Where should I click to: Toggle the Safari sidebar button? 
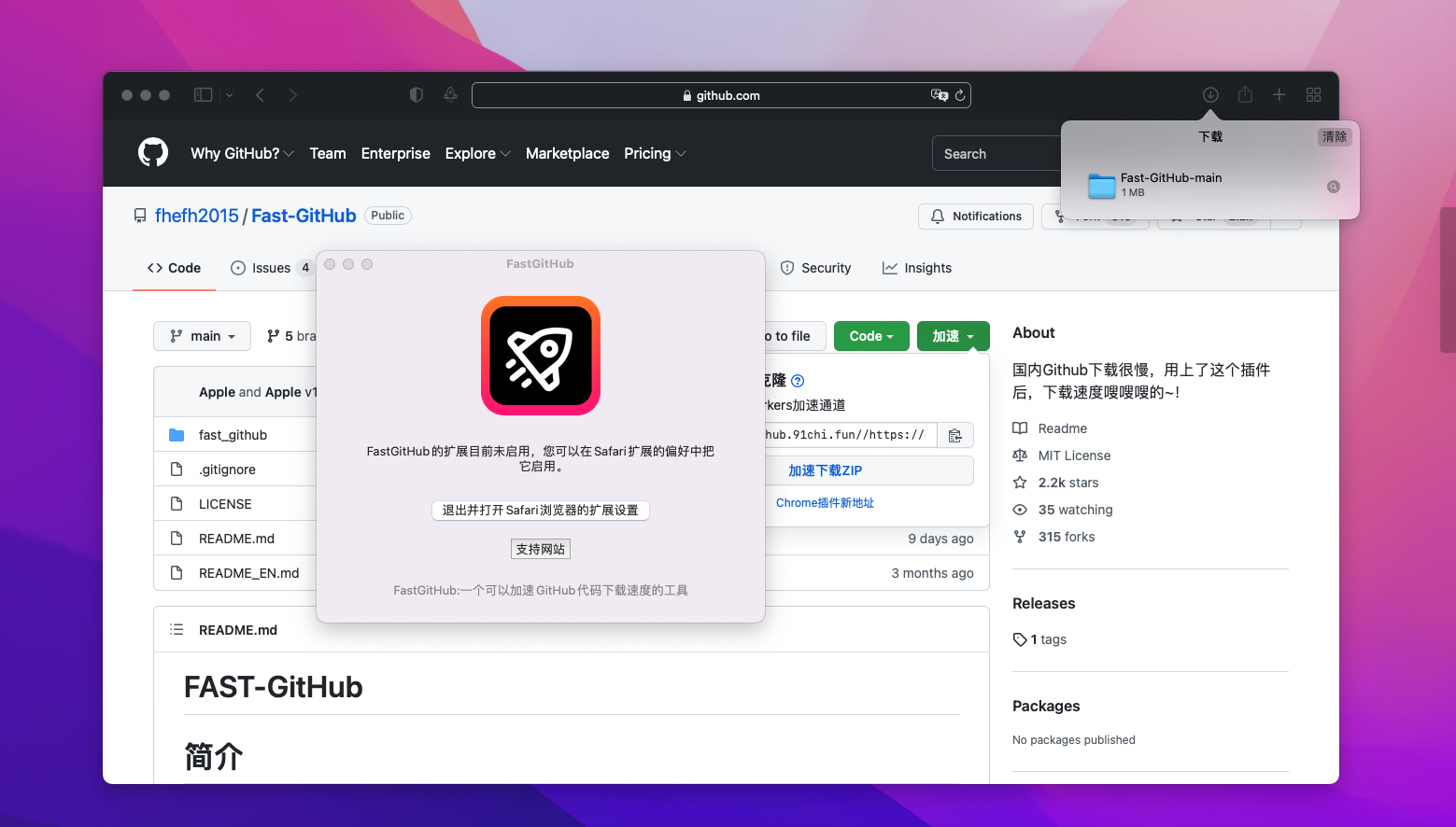pos(203,95)
